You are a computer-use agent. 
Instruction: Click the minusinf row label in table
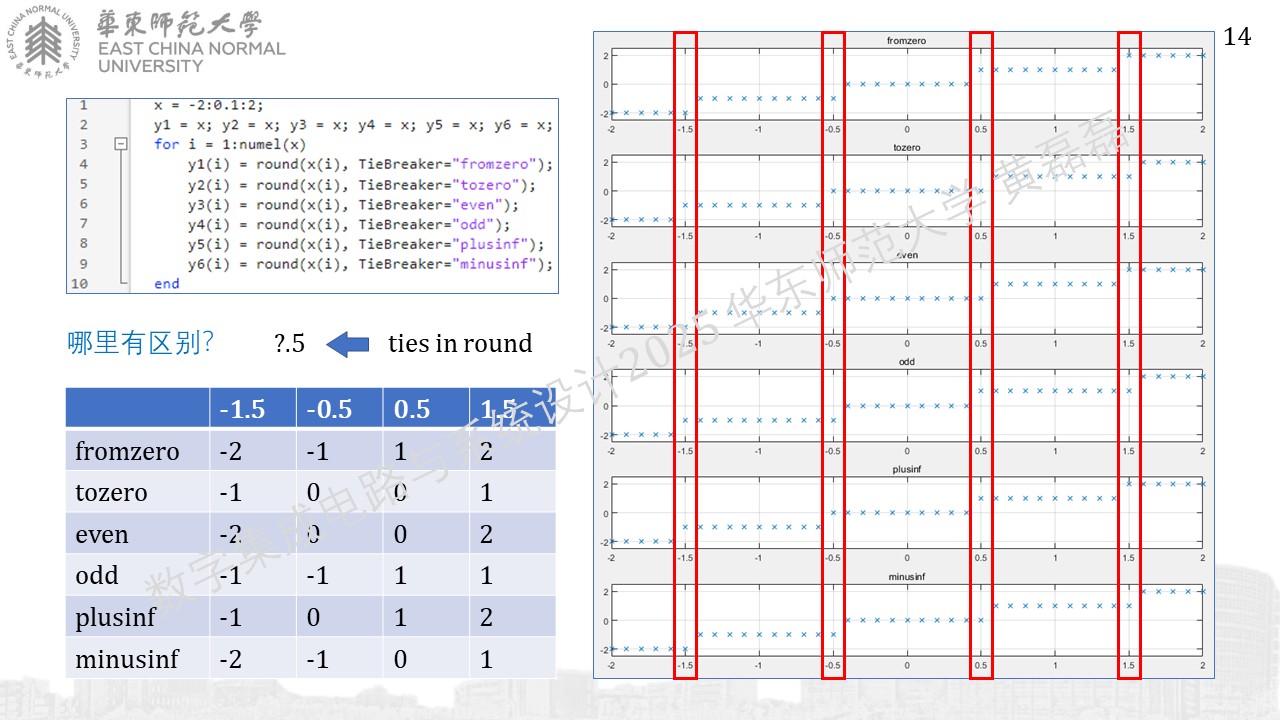pyautogui.click(x=127, y=659)
